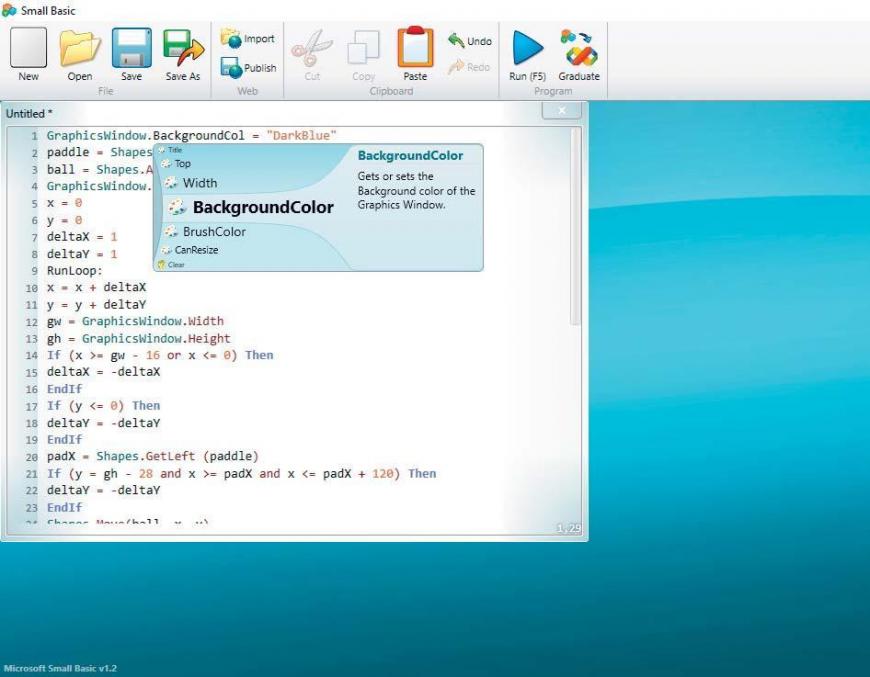
Task: Select Width in the IntelliSense list
Action: click(191, 183)
